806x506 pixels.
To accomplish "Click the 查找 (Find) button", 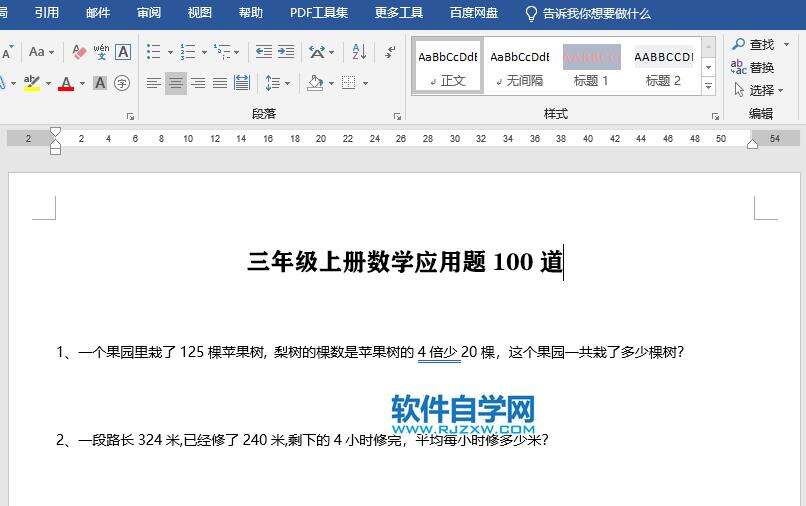I will 753,45.
